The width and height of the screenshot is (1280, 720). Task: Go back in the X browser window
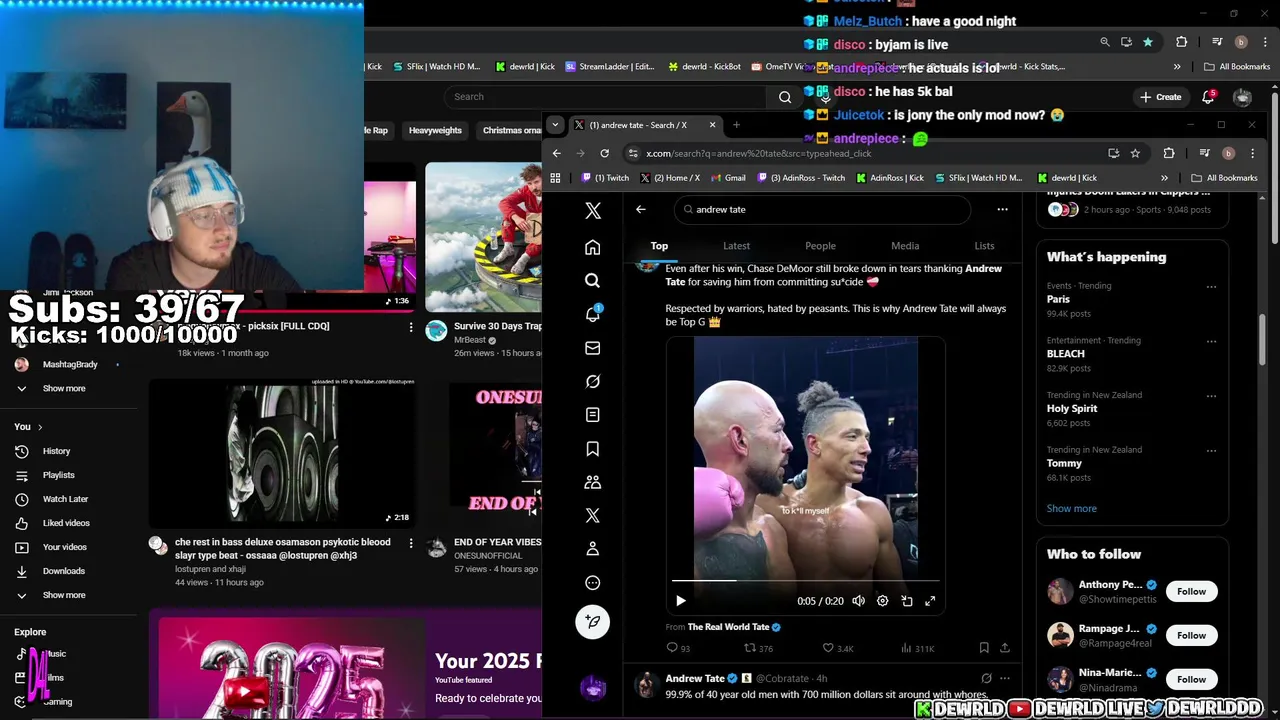(557, 153)
